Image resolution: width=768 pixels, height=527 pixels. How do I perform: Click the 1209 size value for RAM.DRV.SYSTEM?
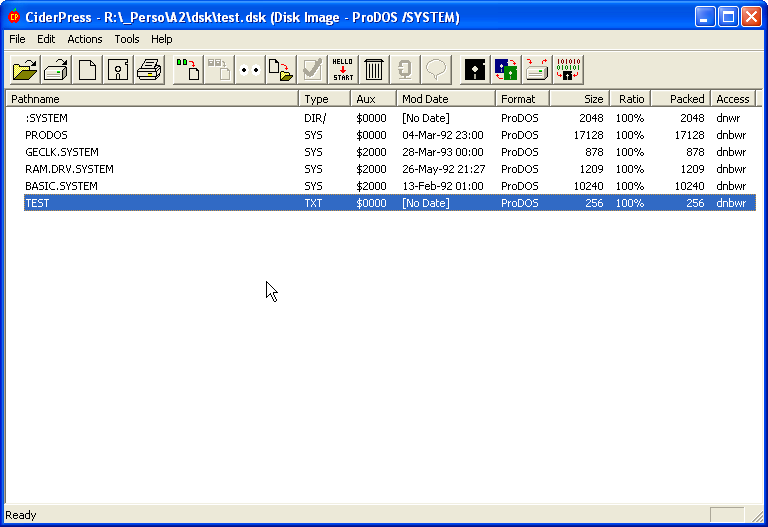[591, 169]
